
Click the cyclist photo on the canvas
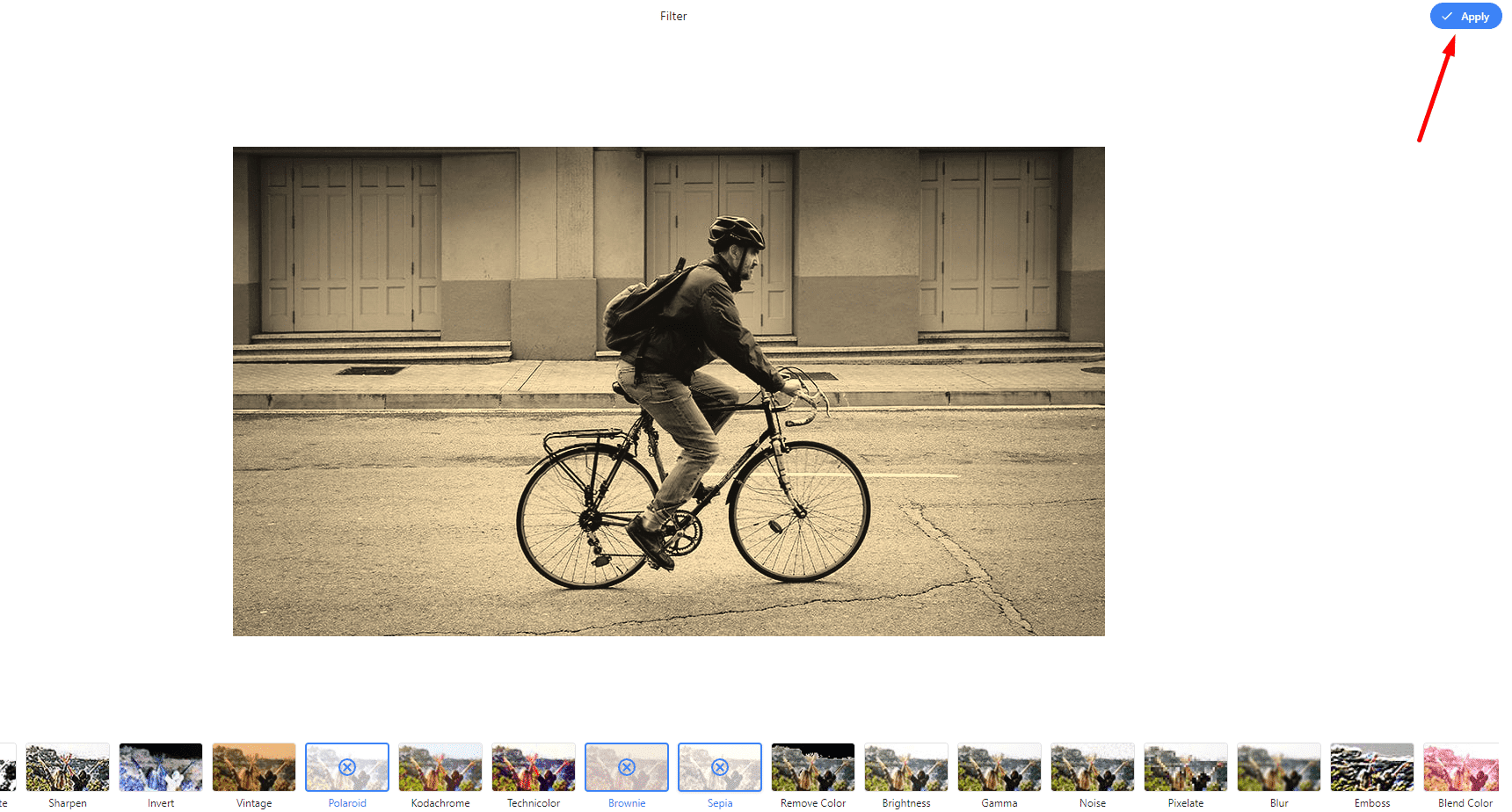668,391
